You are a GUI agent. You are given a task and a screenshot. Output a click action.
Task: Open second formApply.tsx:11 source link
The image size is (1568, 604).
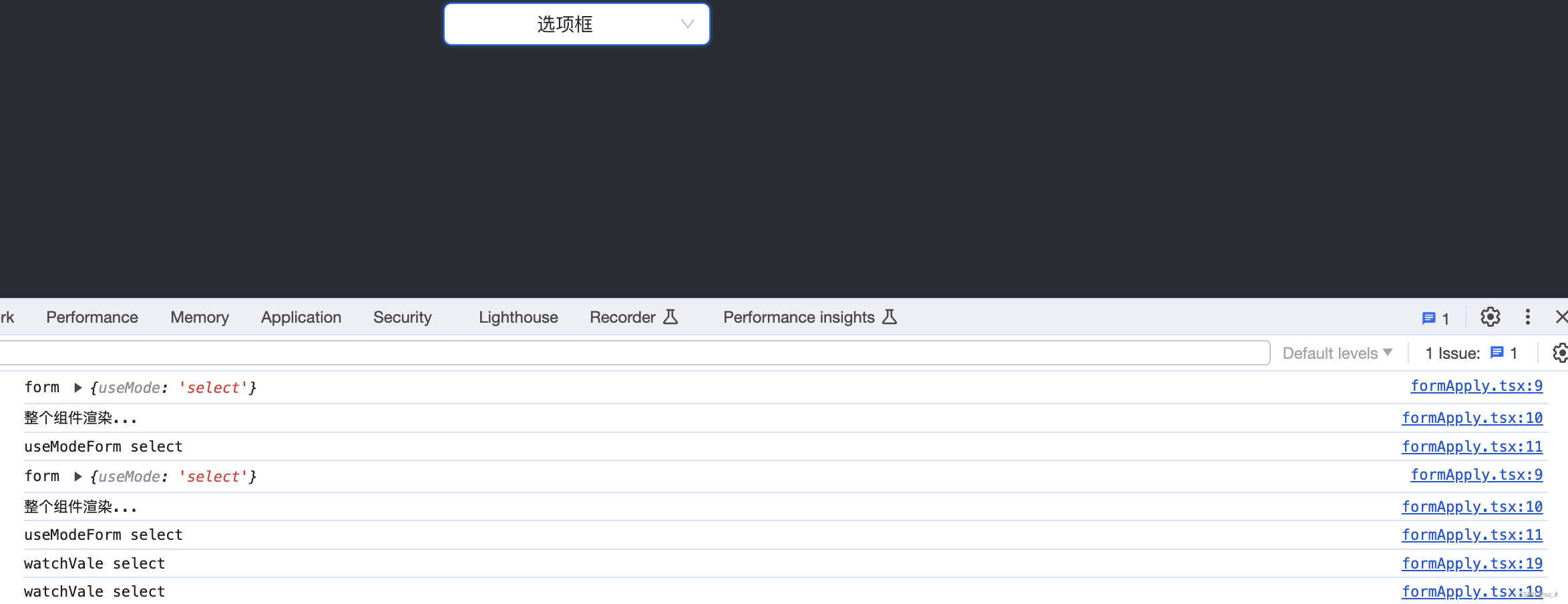point(1472,535)
